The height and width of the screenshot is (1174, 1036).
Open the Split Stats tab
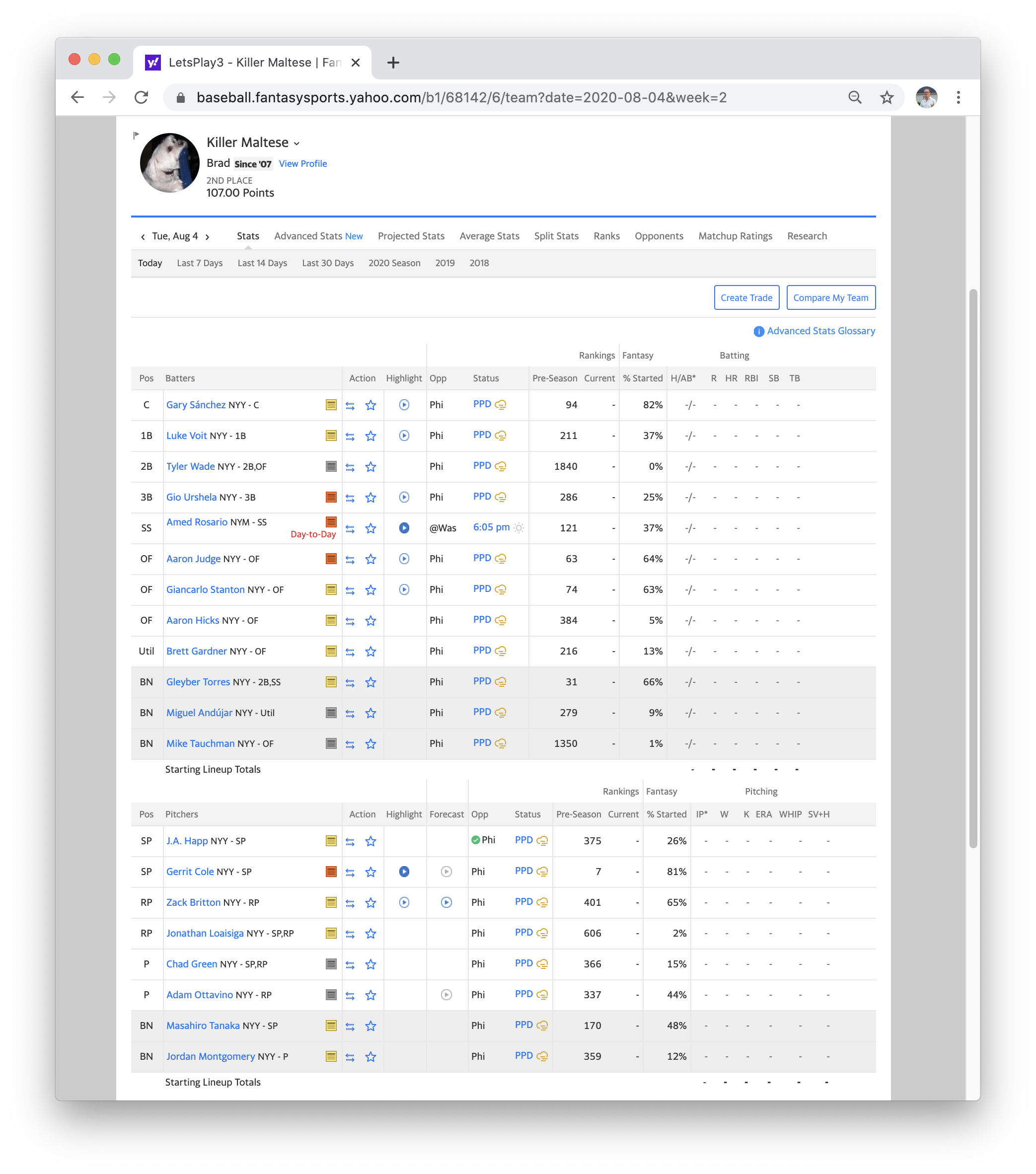pos(556,236)
